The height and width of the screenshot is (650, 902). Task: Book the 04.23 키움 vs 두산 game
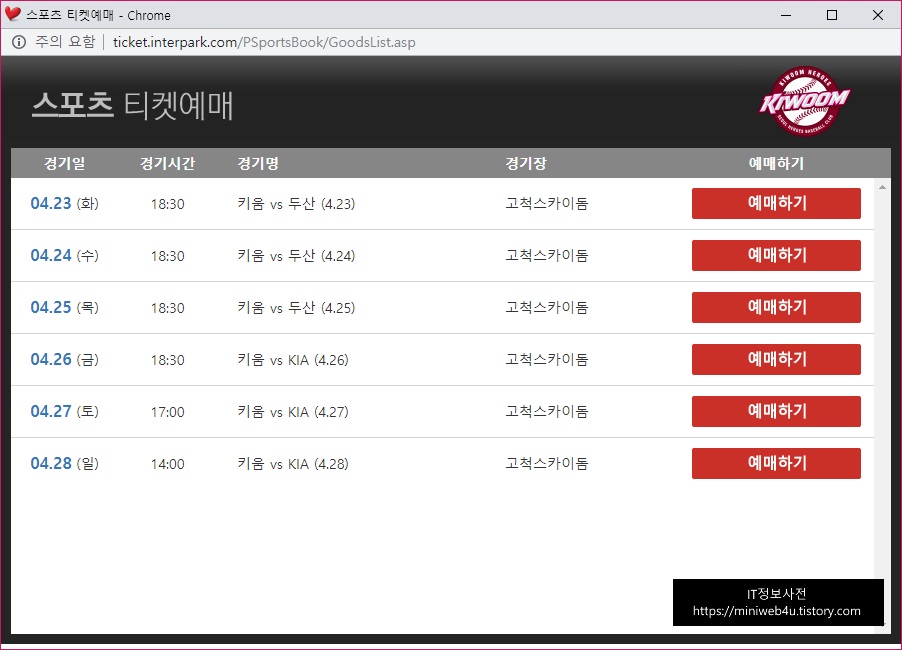tap(776, 203)
